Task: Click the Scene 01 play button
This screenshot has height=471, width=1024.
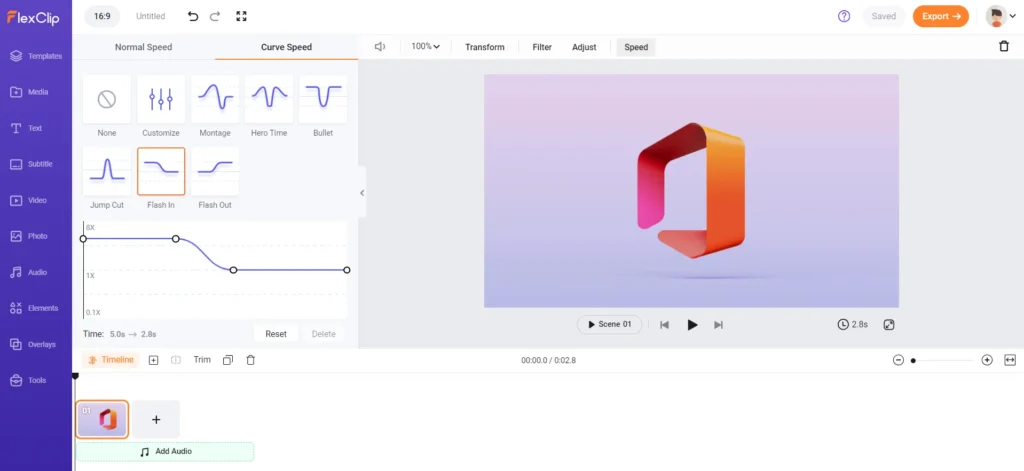Action: click(x=609, y=325)
